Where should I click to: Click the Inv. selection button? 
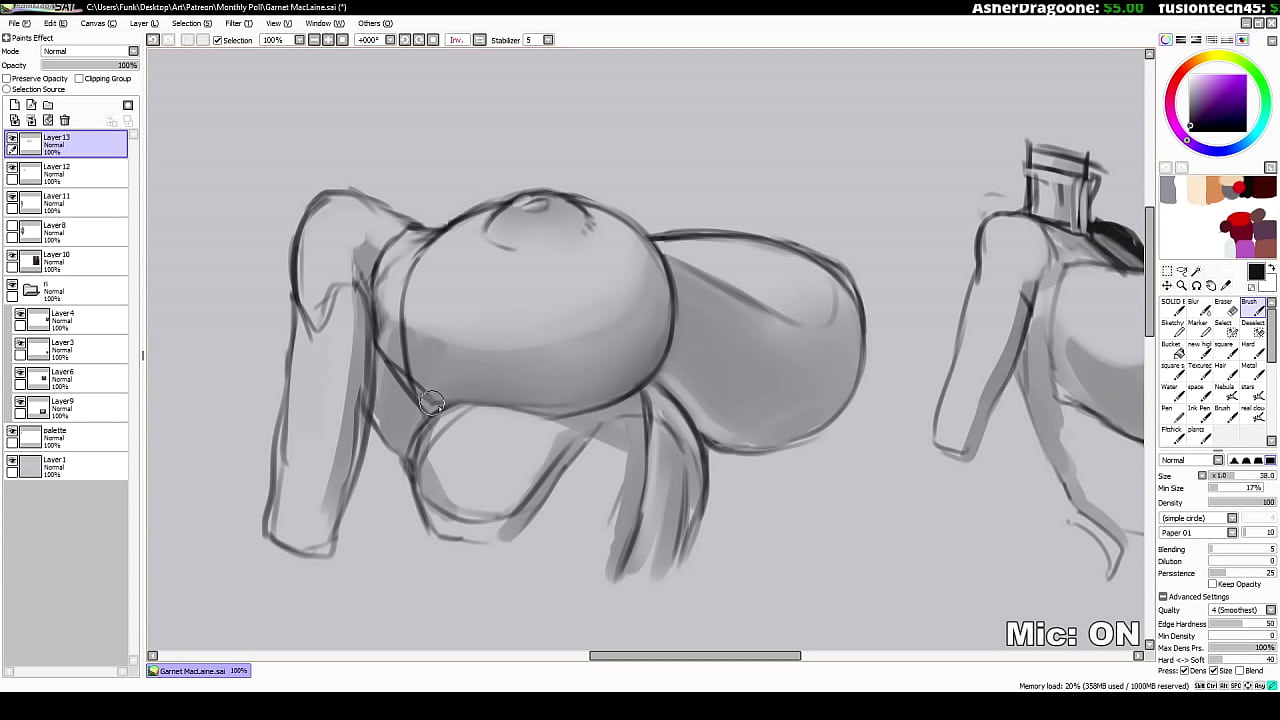456,40
